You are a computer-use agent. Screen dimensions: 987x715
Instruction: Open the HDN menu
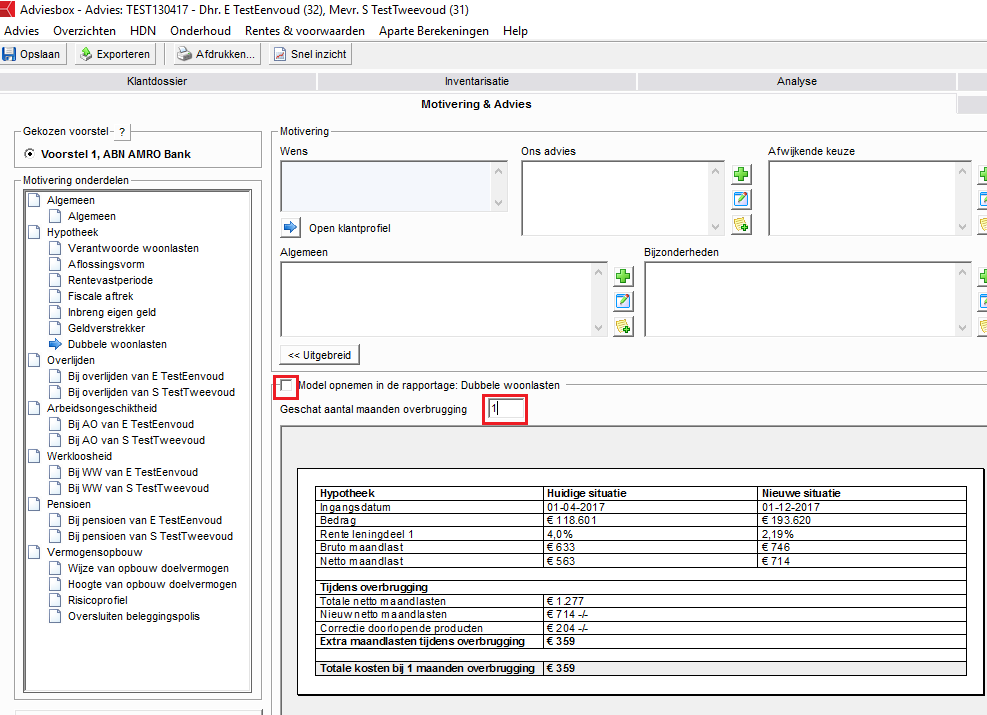[x=143, y=31]
